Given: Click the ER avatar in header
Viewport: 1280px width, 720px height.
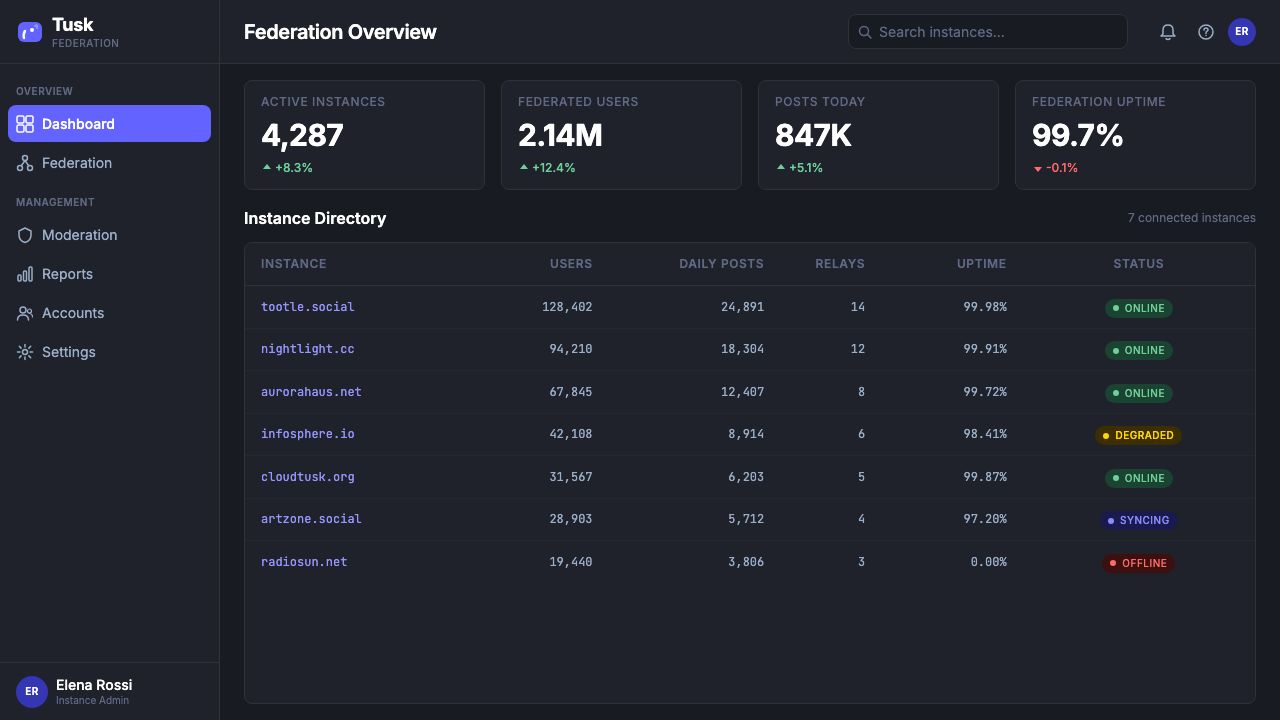Looking at the screenshot, I should [x=1242, y=32].
